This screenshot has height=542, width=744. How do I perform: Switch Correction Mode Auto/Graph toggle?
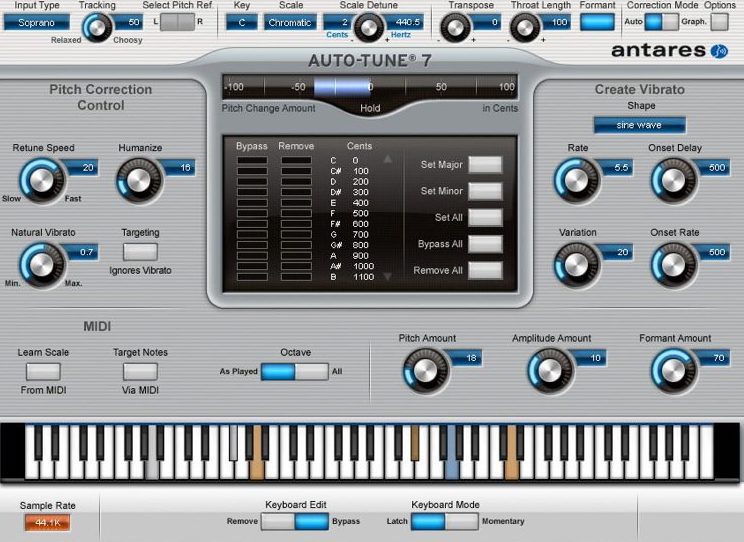tap(661, 22)
